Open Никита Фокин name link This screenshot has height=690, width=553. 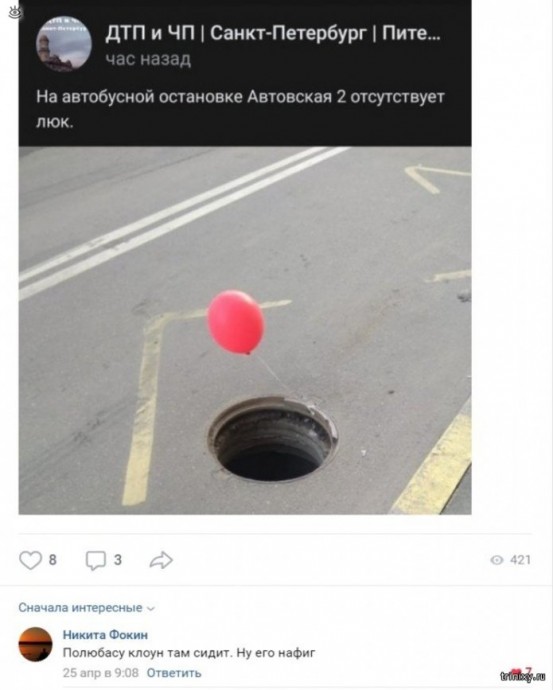click(x=105, y=635)
